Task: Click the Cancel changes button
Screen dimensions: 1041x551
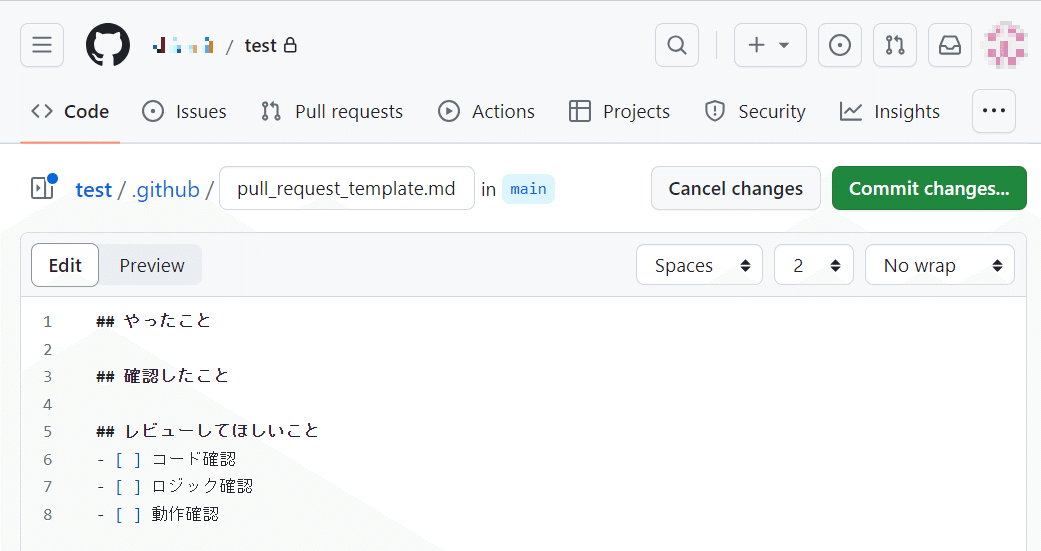Action: click(736, 188)
